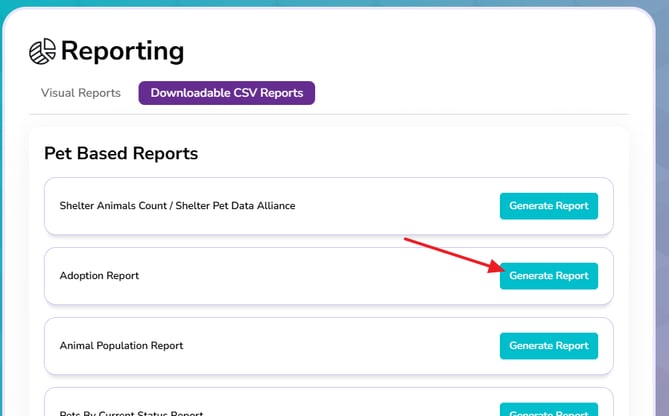Generate the Adoption Report

tap(549, 276)
